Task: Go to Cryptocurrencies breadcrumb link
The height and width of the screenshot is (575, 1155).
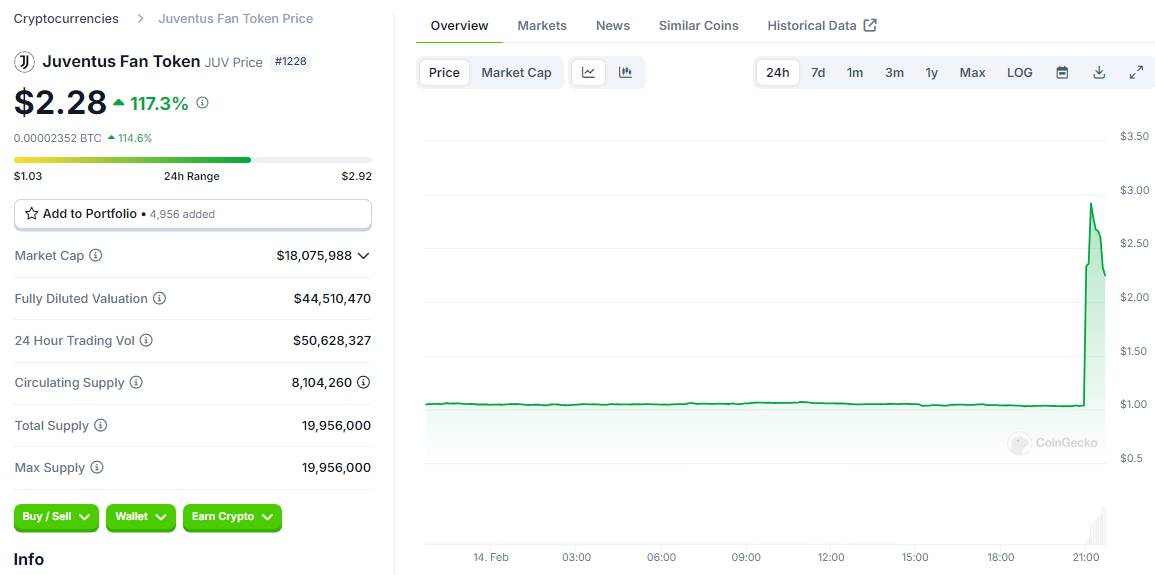Action: click(x=66, y=18)
